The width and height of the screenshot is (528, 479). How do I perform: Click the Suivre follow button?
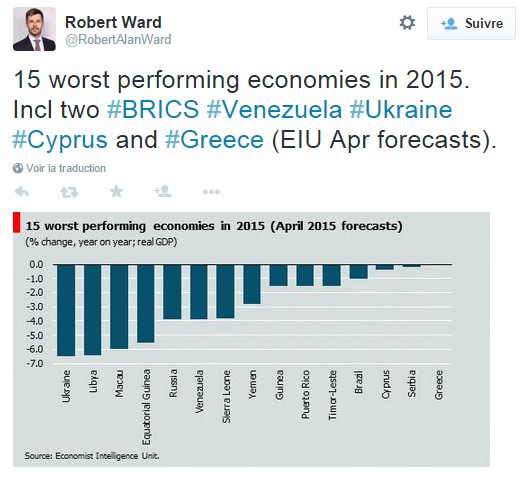[x=471, y=24]
